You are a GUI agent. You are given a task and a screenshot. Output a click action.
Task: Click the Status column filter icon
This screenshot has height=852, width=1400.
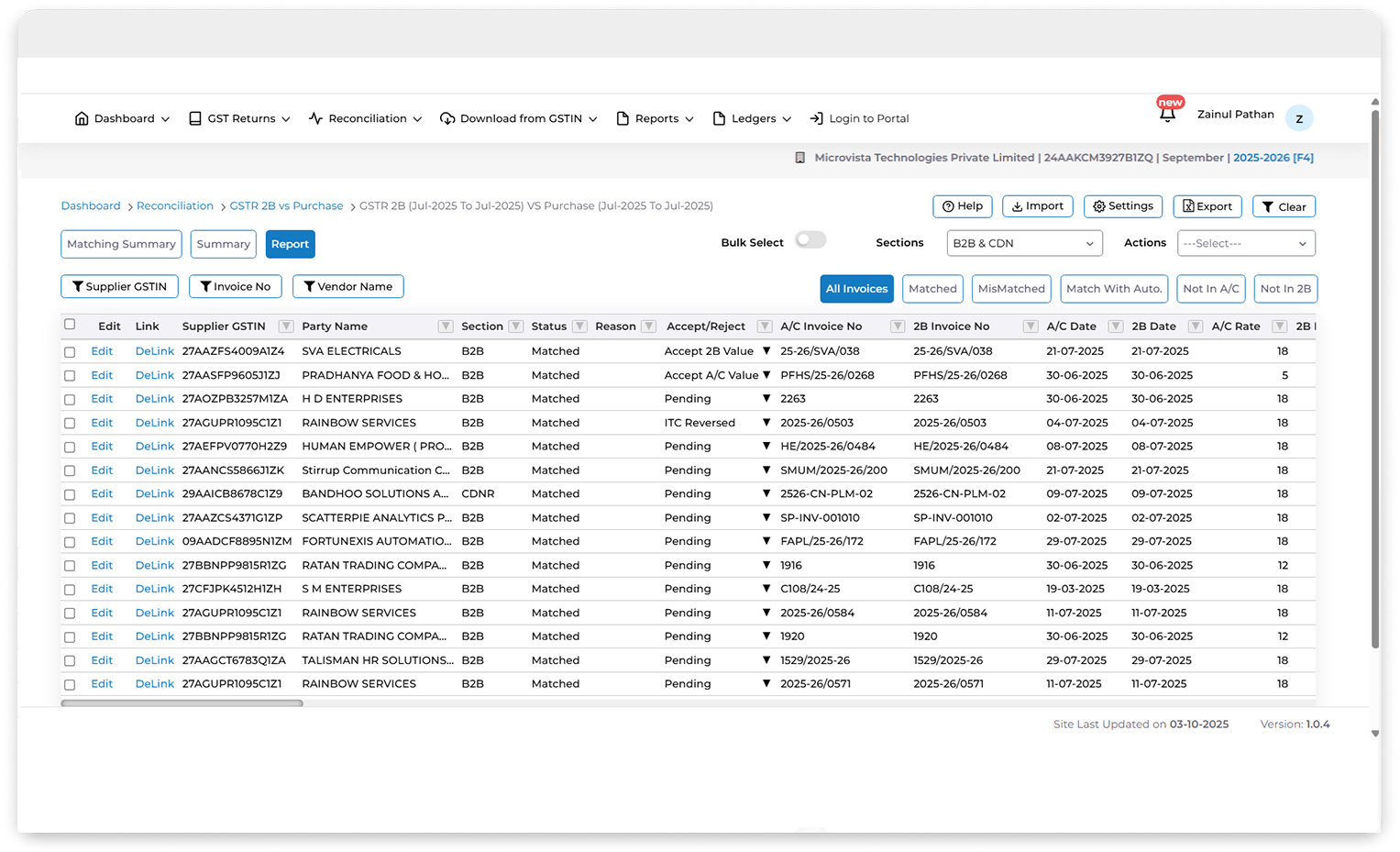coord(579,326)
